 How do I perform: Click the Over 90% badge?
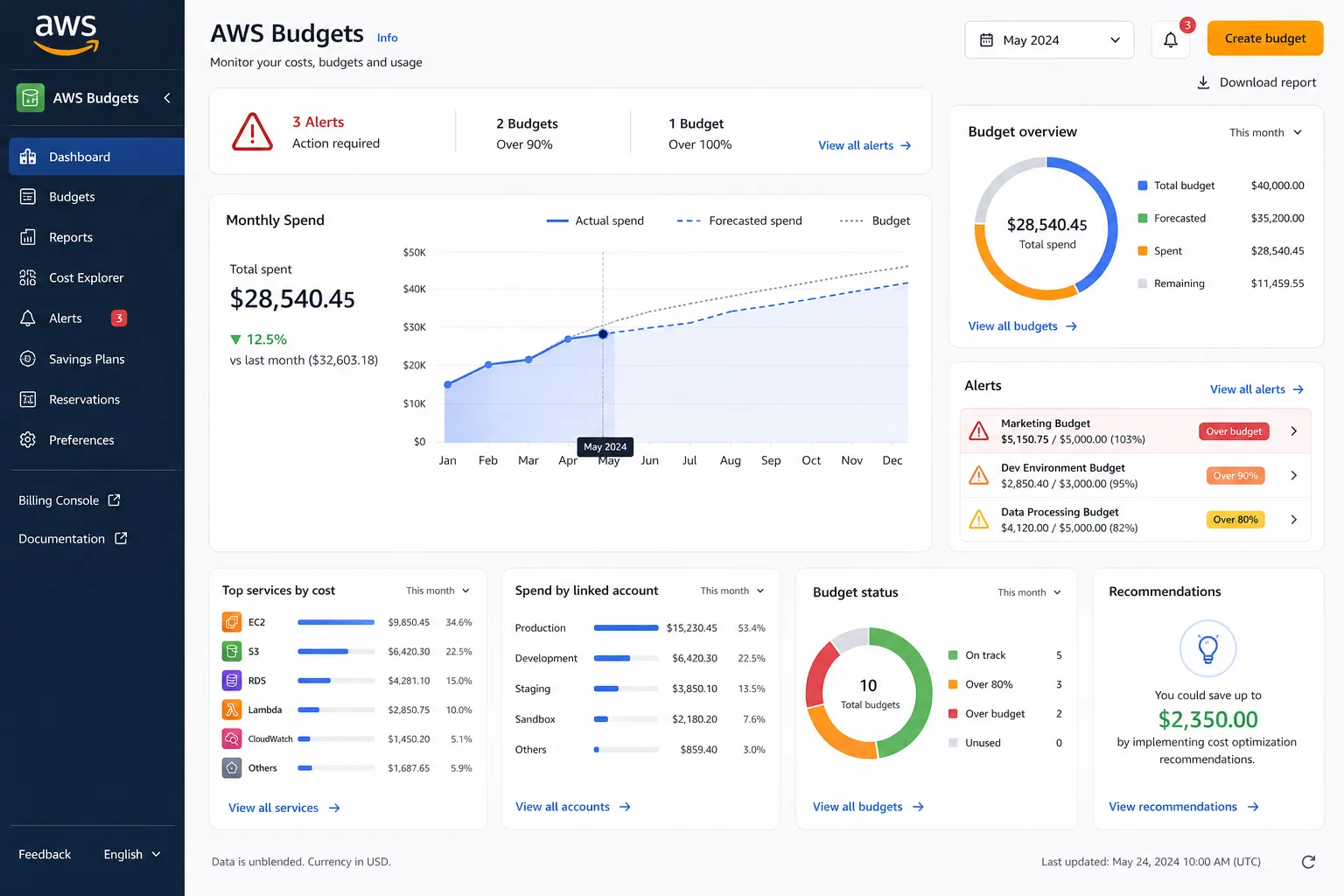click(x=1235, y=475)
